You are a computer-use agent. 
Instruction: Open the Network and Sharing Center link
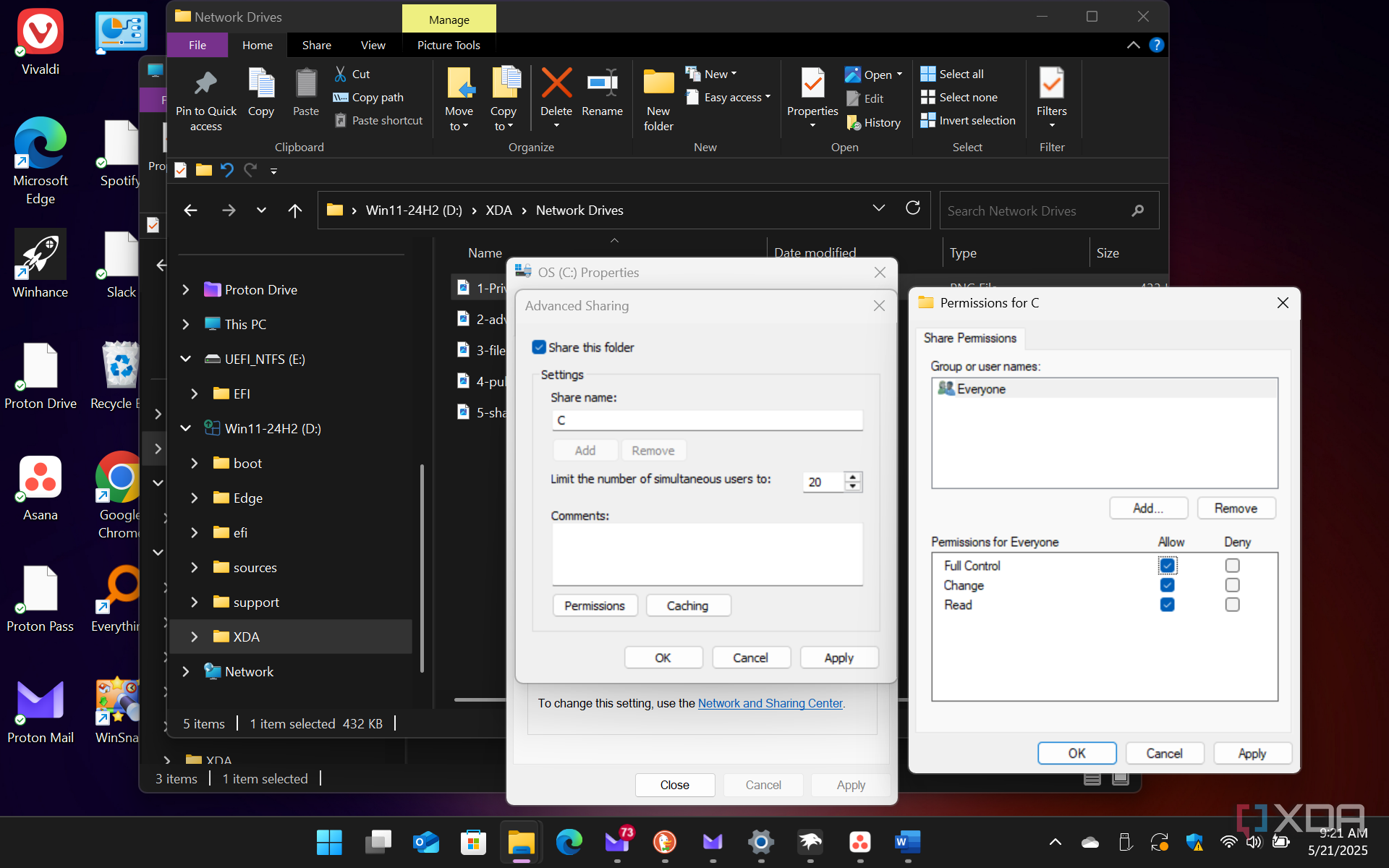[x=770, y=703]
